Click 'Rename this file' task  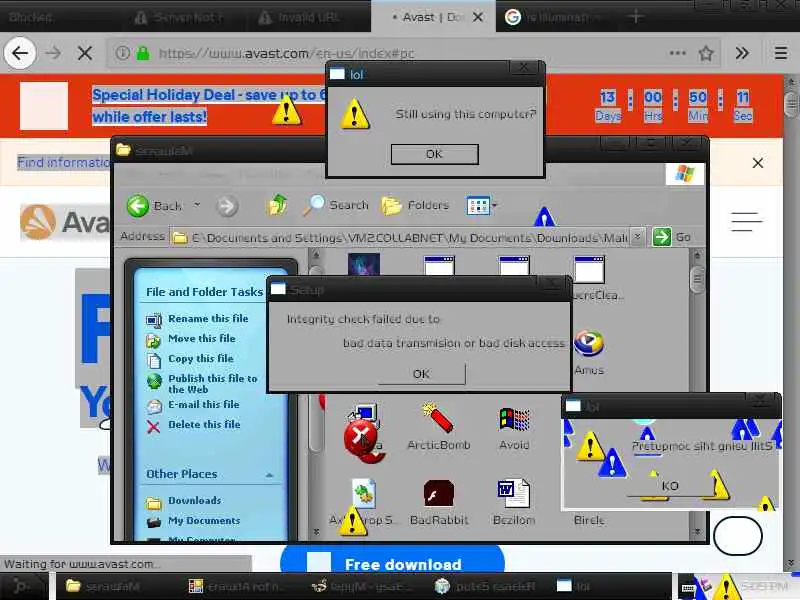(x=208, y=318)
